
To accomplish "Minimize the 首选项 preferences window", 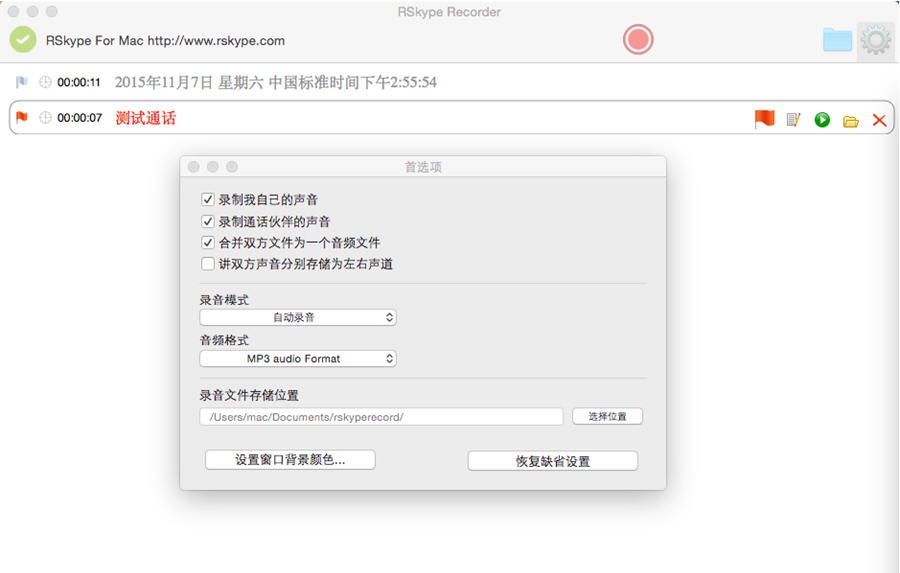I will pyautogui.click(x=212, y=167).
